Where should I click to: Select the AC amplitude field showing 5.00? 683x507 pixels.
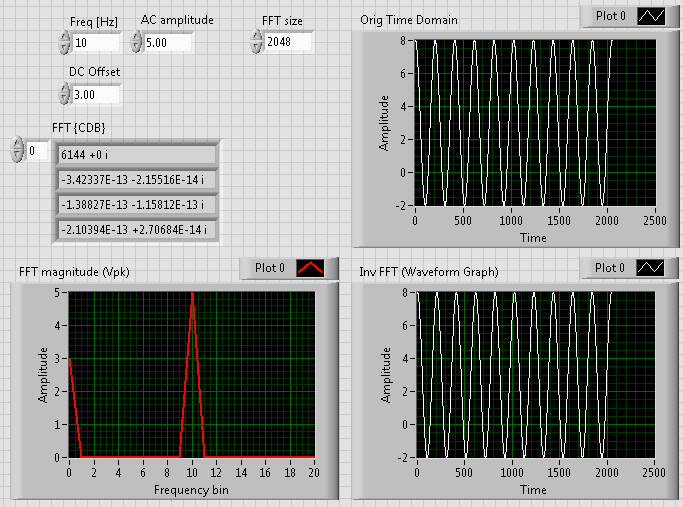[168, 43]
